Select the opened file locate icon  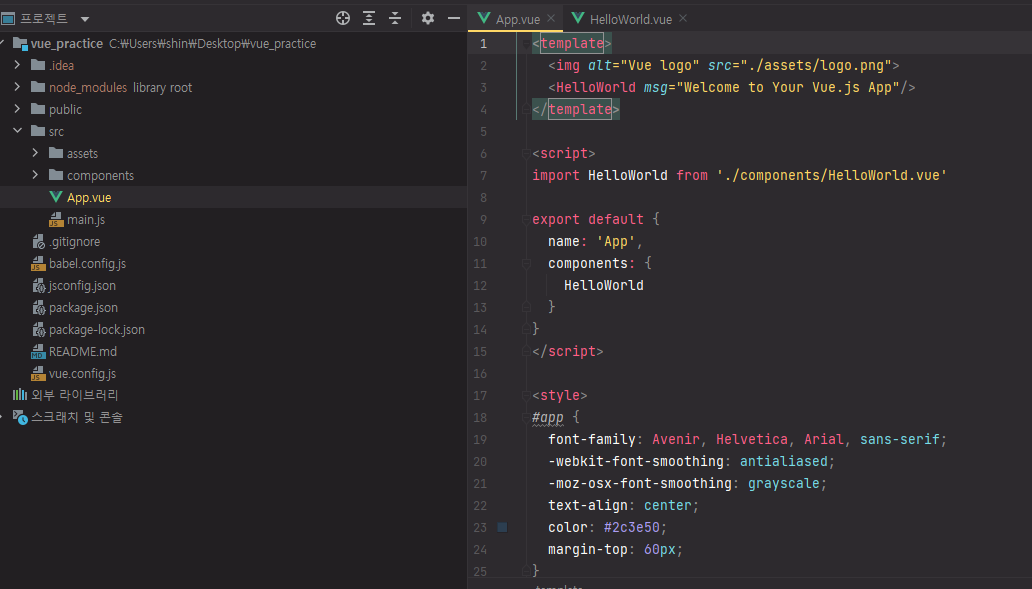343,18
